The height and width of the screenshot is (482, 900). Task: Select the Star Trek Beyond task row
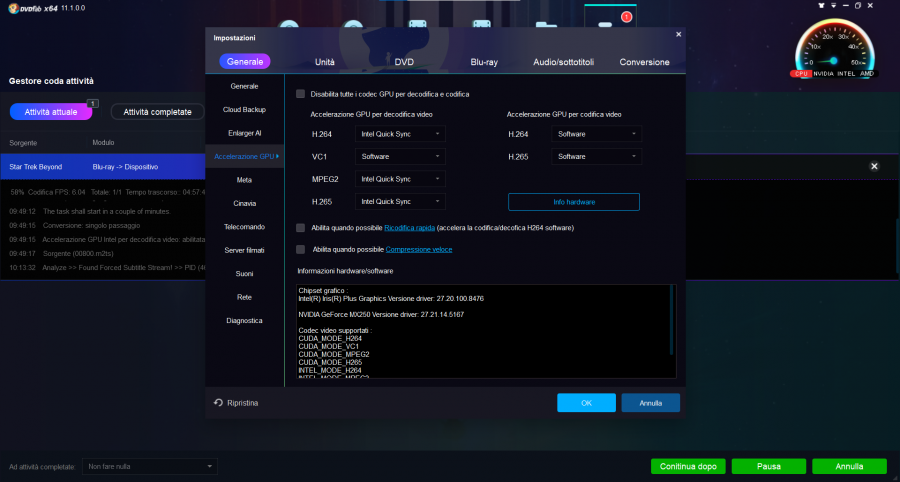click(103, 166)
